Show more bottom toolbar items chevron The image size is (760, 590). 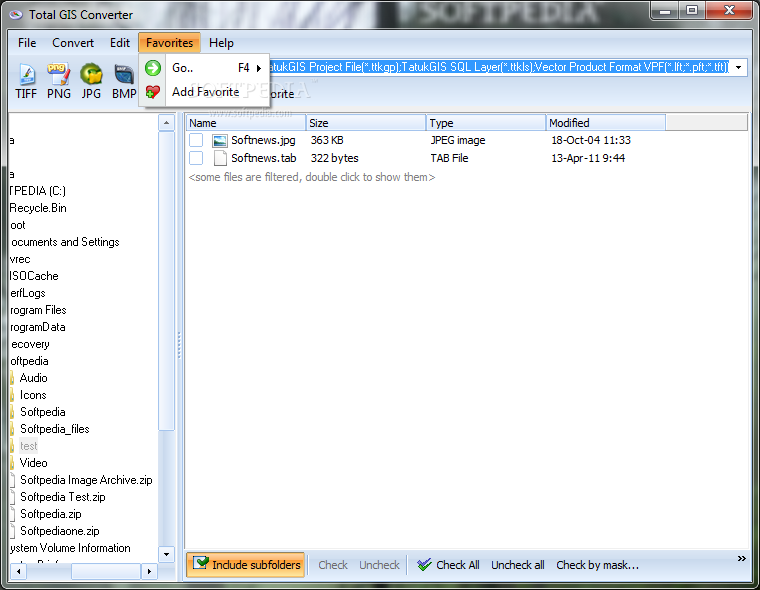[742, 558]
